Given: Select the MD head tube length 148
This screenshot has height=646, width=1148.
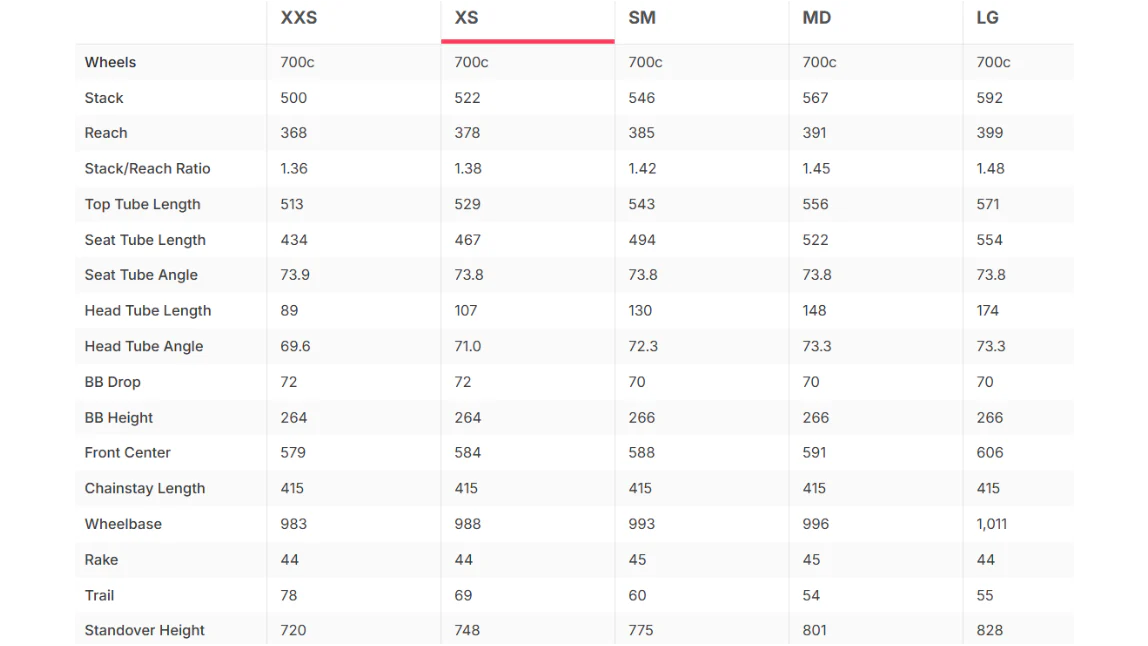Looking at the screenshot, I should coord(814,311).
